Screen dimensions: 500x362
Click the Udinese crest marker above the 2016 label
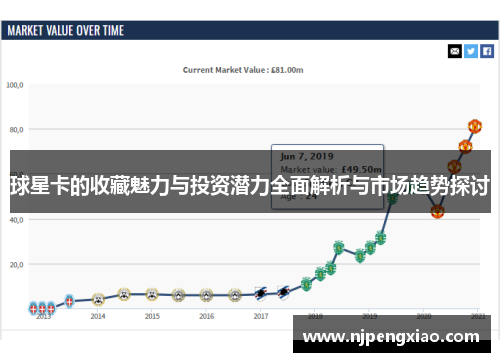click(x=206, y=295)
